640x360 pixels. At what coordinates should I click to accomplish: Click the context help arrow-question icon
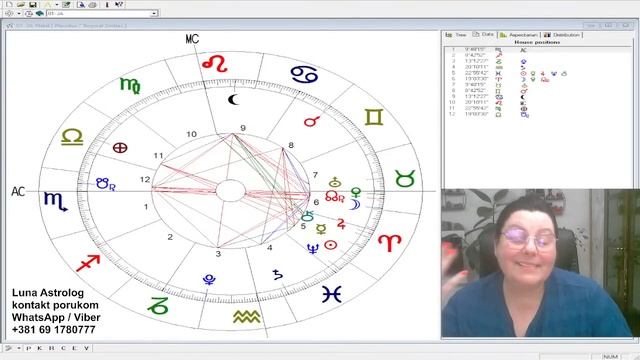click(119, 4)
